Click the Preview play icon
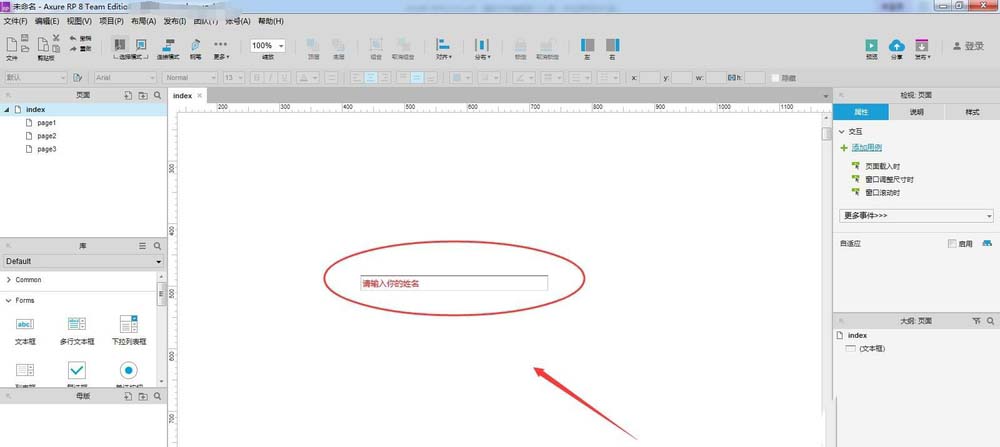1000x447 pixels. 871,45
